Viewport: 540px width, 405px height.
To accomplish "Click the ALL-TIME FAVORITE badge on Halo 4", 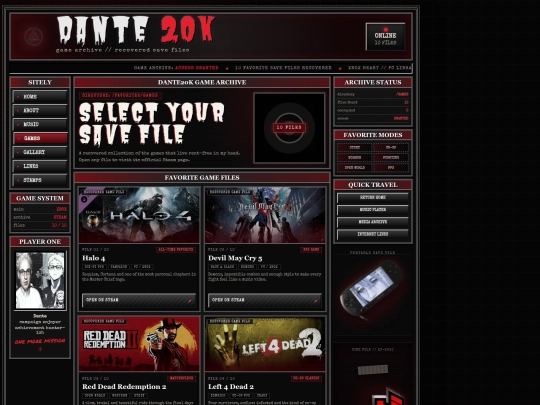I will tap(176, 249).
